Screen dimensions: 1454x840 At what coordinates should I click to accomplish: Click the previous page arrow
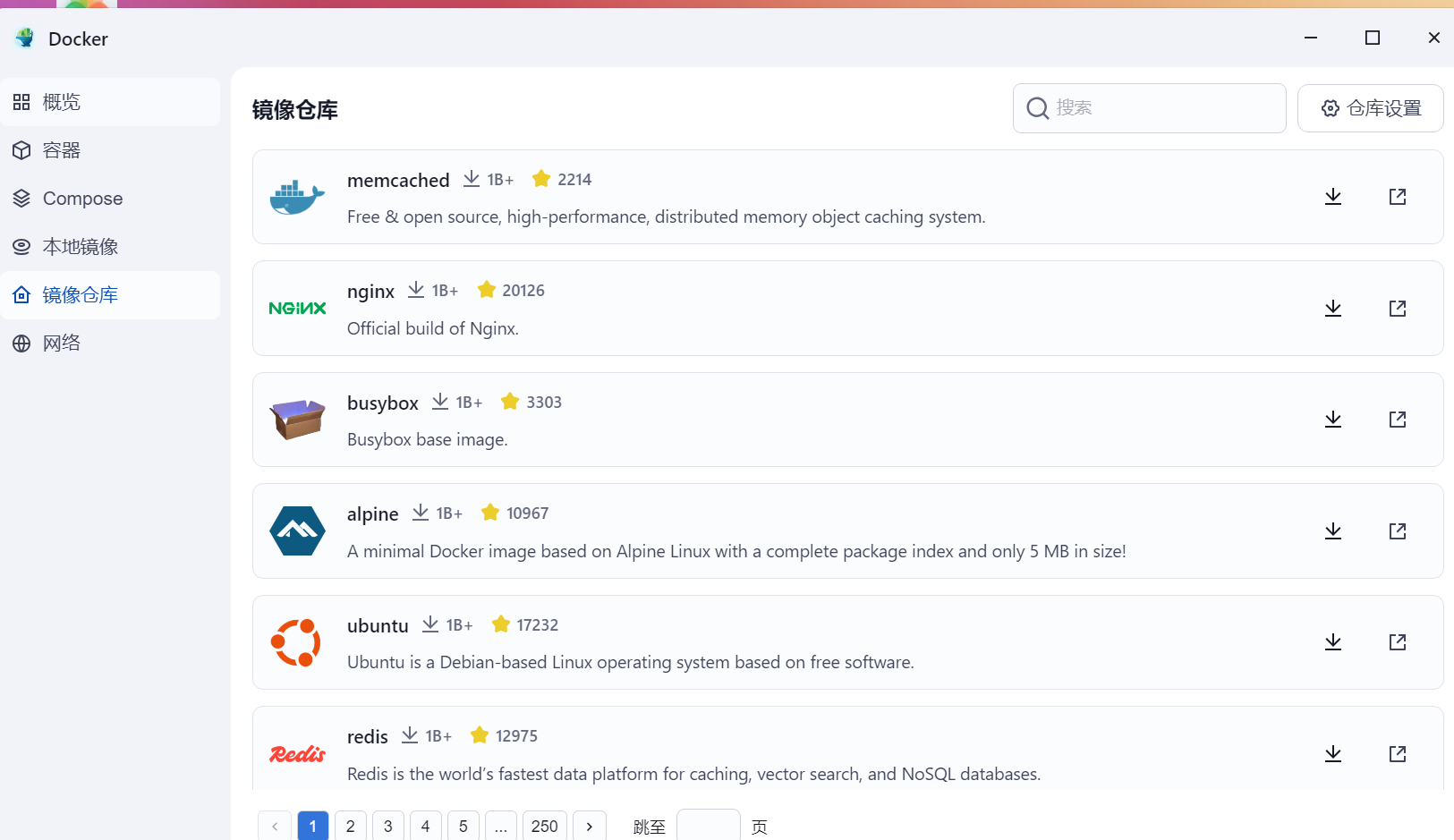click(x=275, y=826)
